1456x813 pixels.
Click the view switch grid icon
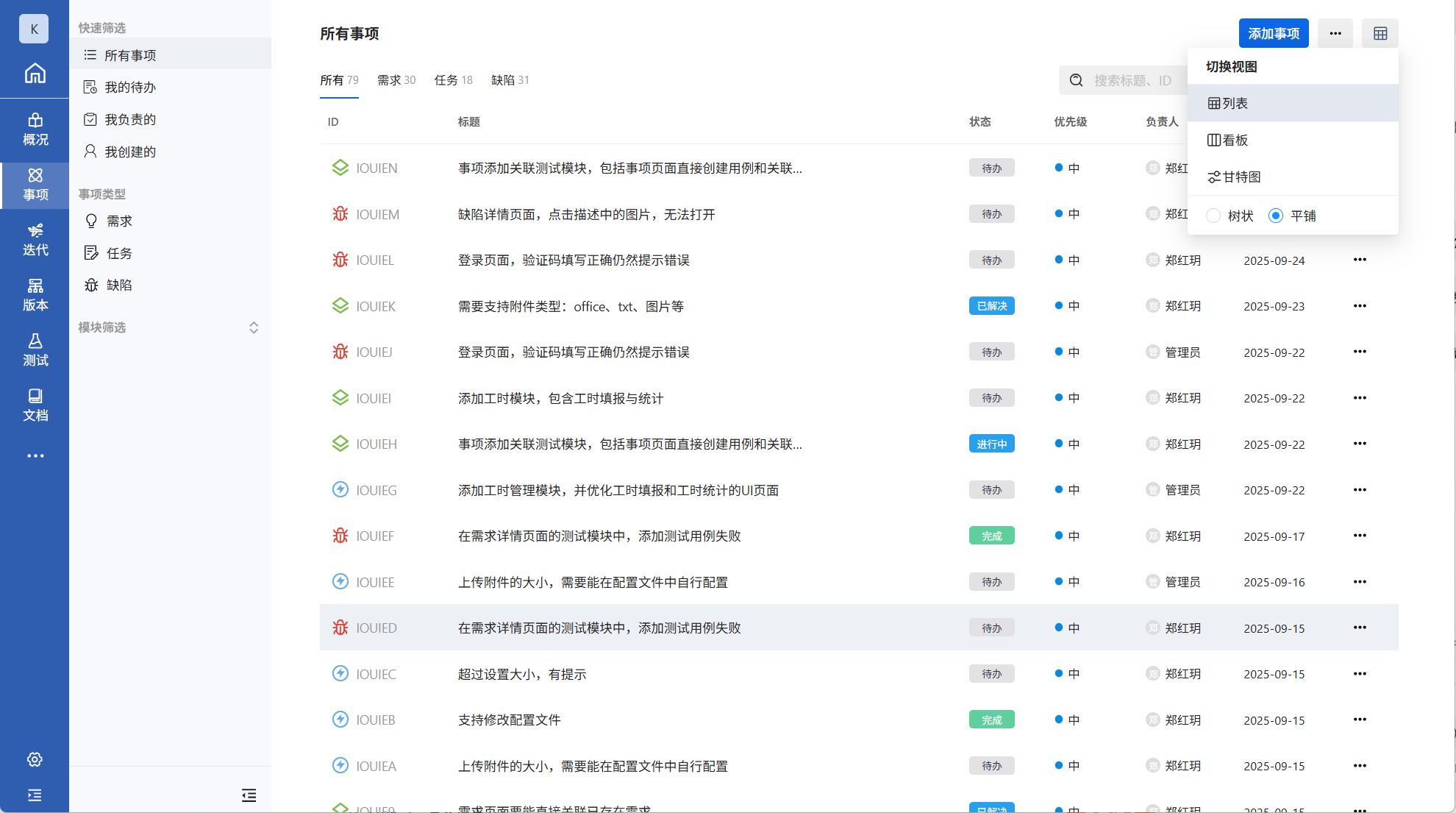[1380, 33]
